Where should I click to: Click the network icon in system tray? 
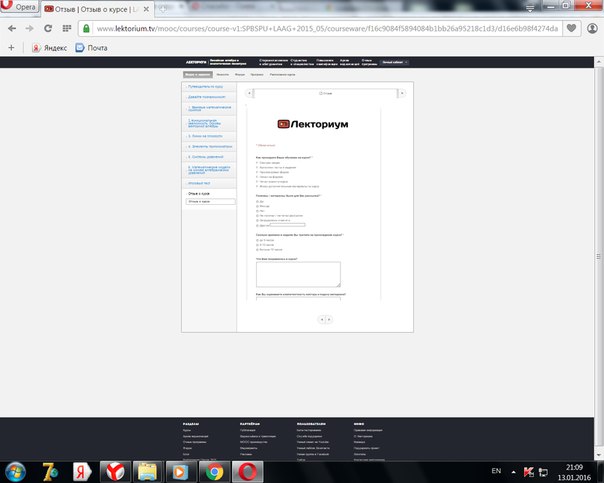tap(543, 471)
